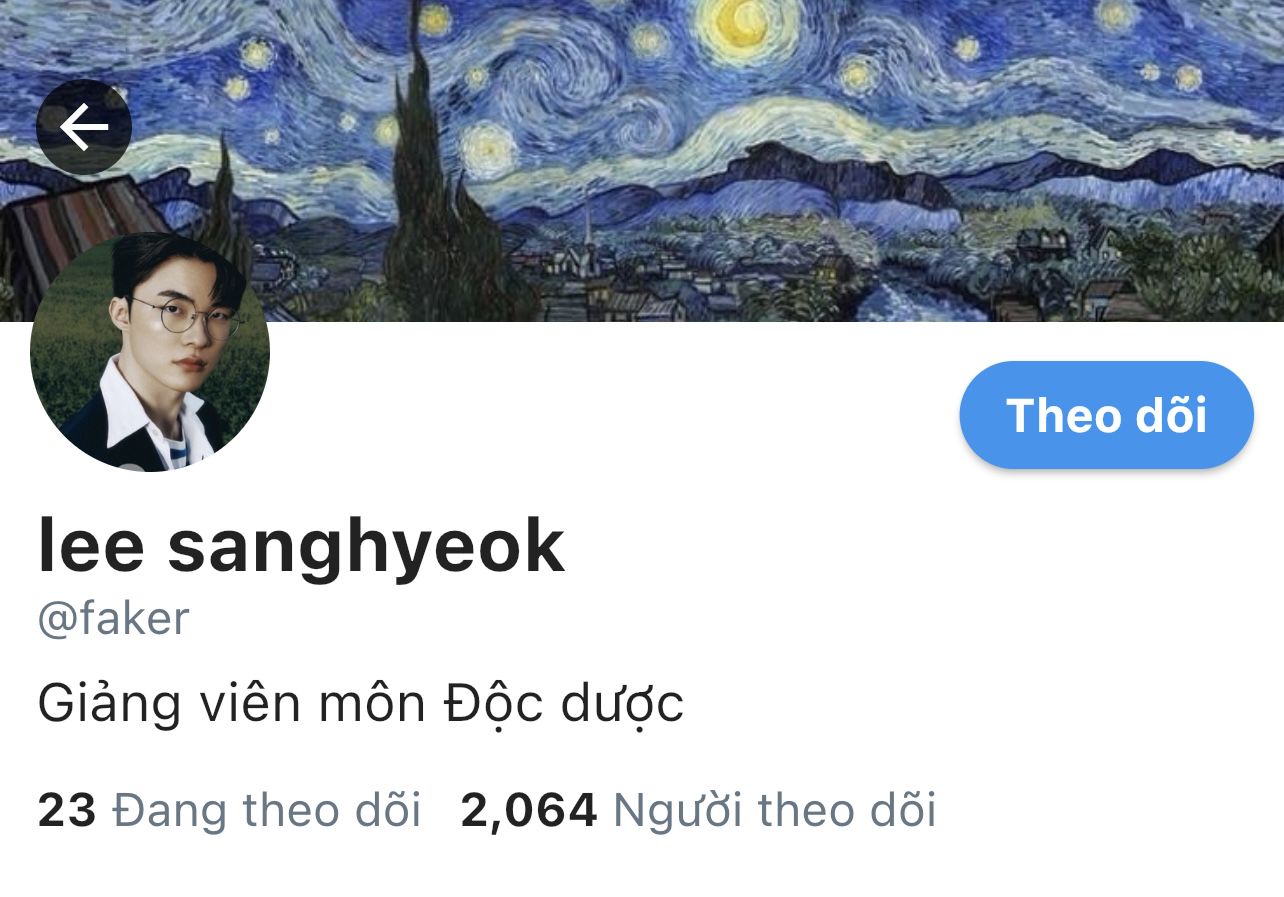Image resolution: width=1284 pixels, height=897 pixels.
Task: Open the circular profile avatar photo
Action: pyautogui.click(x=150, y=352)
